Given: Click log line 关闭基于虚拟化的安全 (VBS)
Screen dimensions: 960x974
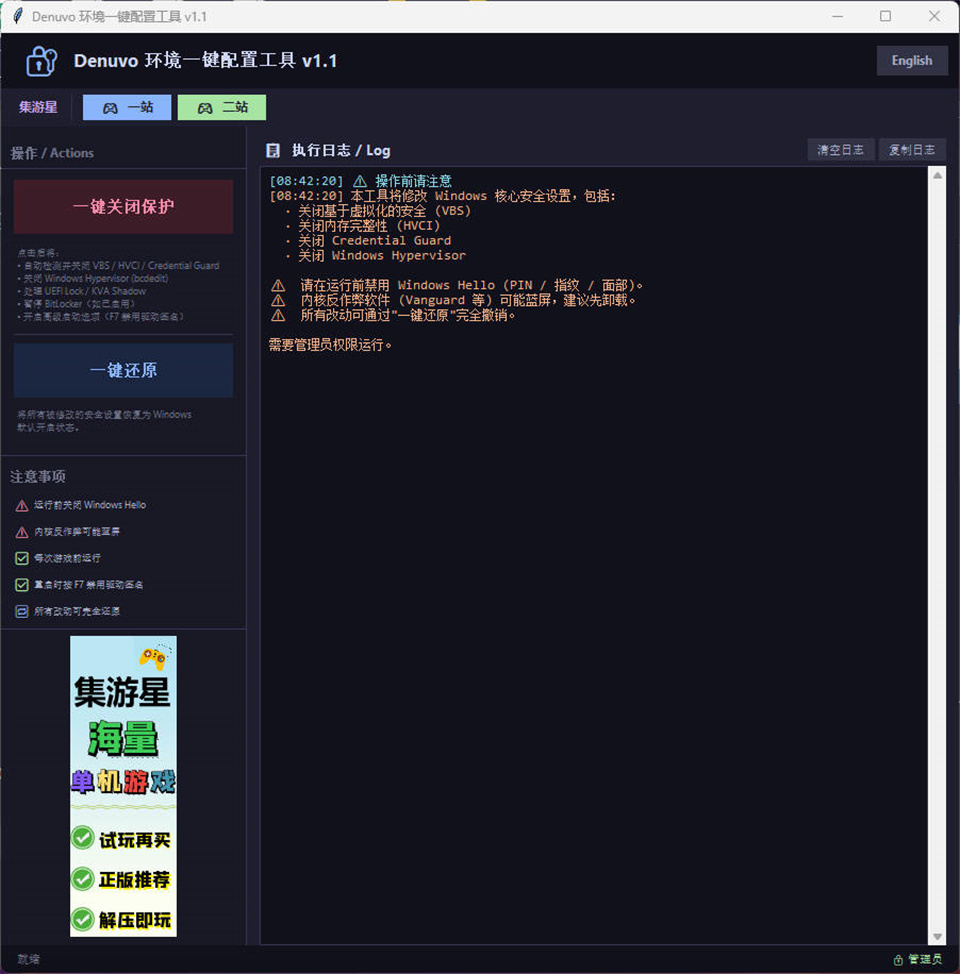Looking at the screenshot, I should click(385, 211).
